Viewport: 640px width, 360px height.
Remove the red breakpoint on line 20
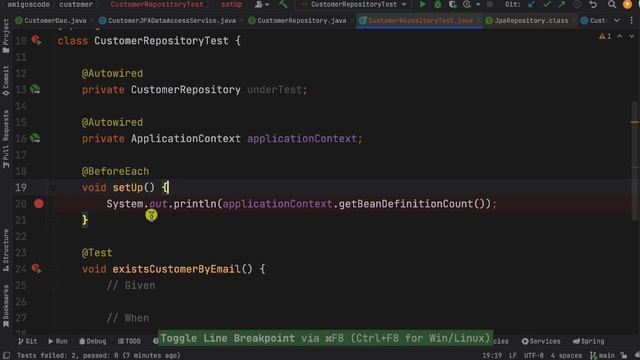[39, 204]
